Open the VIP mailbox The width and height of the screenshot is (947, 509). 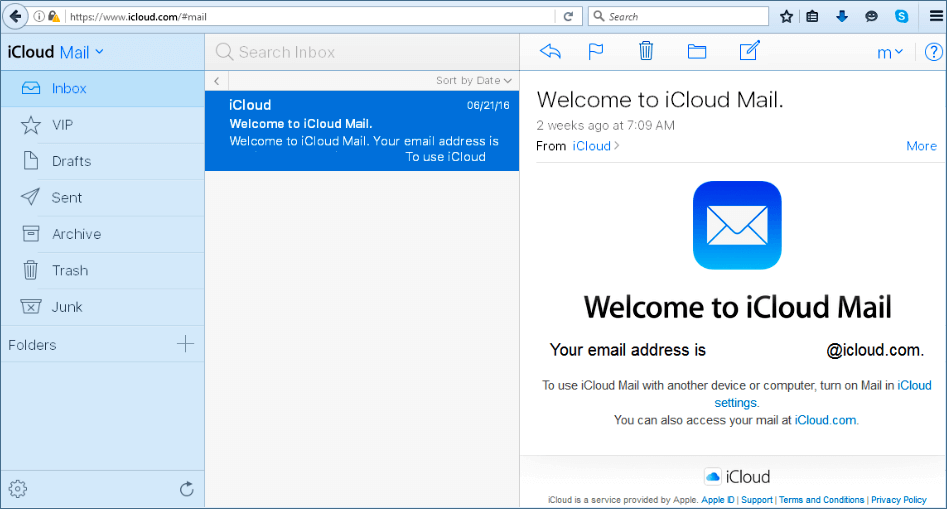coord(103,125)
